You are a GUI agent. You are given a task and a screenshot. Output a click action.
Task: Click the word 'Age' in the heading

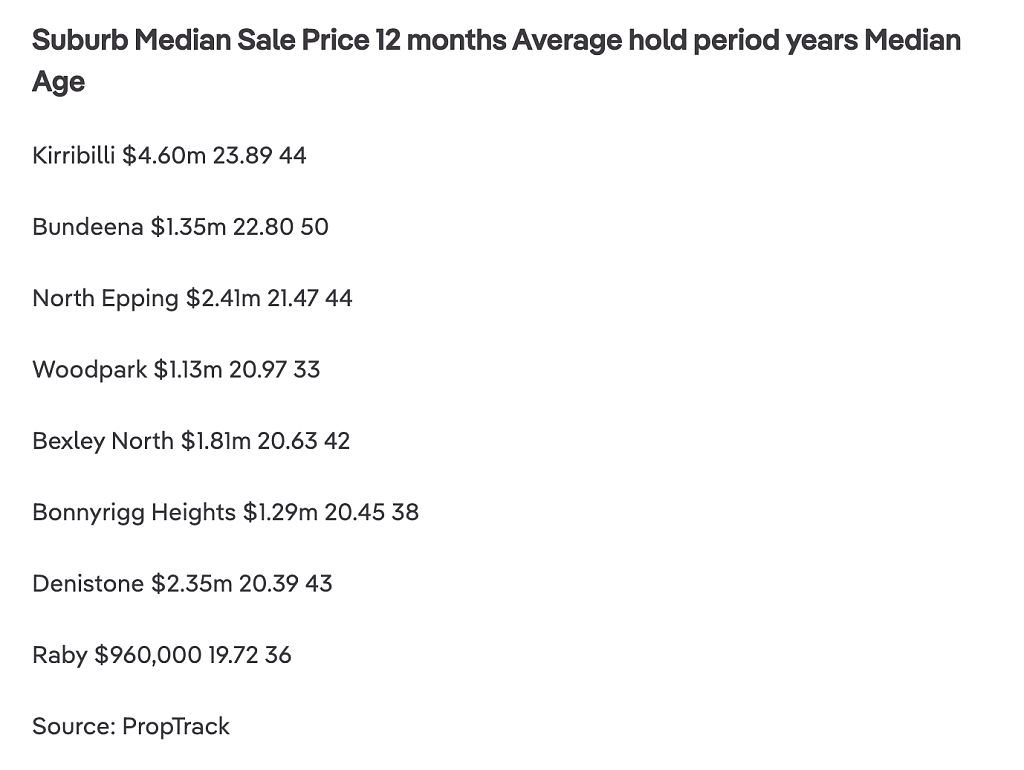(x=59, y=83)
